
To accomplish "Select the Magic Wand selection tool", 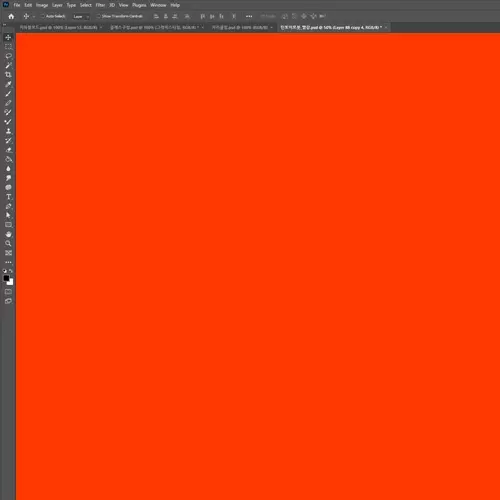I will click(8, 65).
